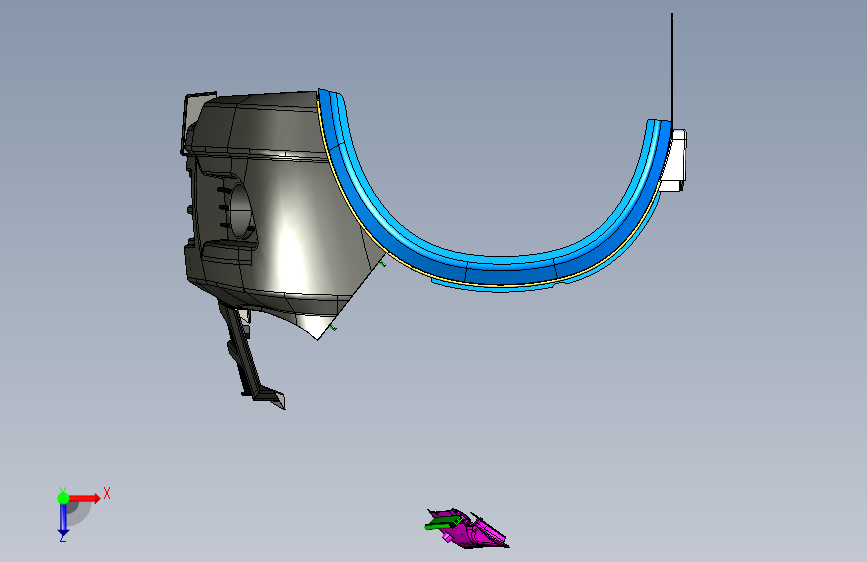Click the green Y axis dot on triad
The image size is (867, 562).
click(64, 498)
